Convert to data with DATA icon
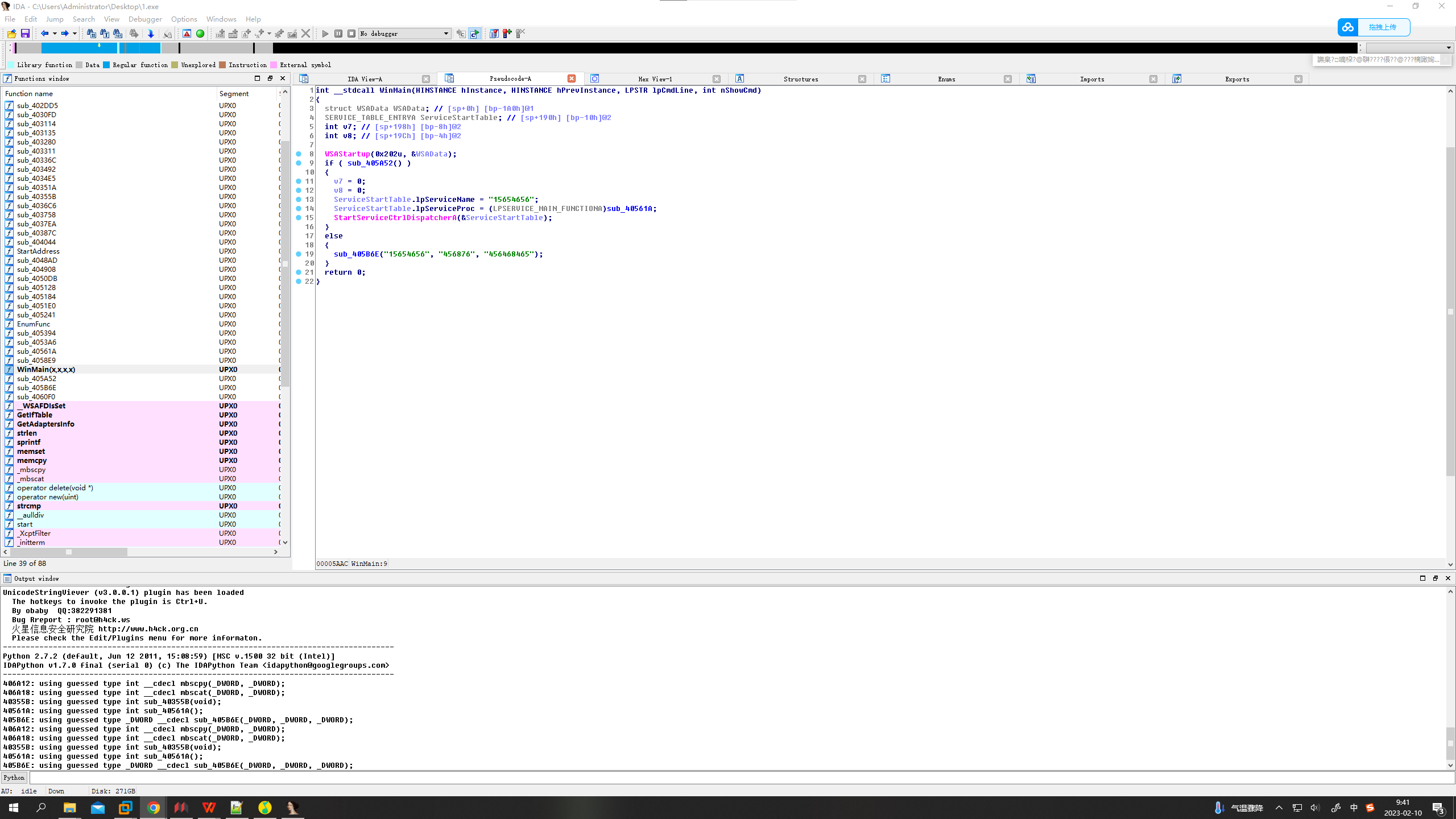The height and width of the screenshot is (819, 1456). coord(233,34)
